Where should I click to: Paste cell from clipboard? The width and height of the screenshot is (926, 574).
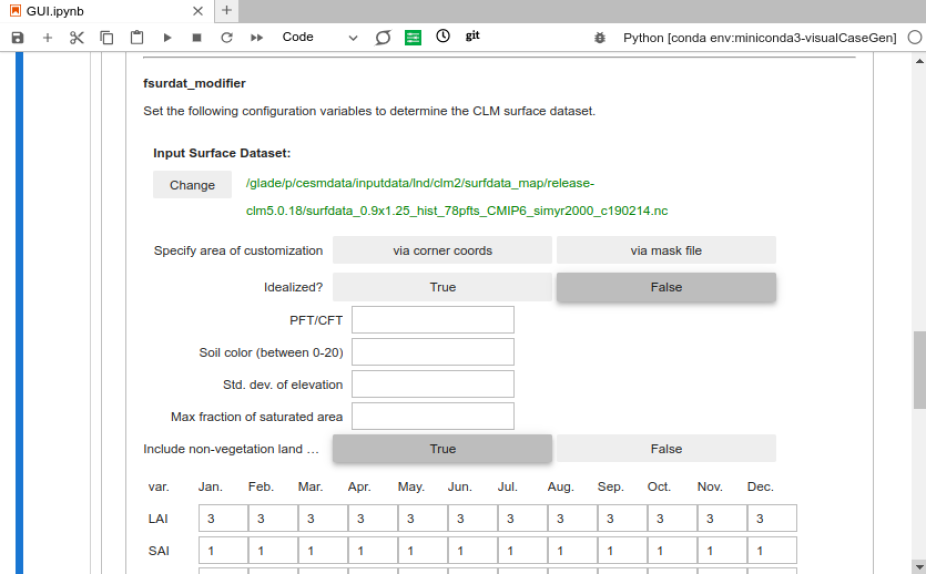coord(137,37)
